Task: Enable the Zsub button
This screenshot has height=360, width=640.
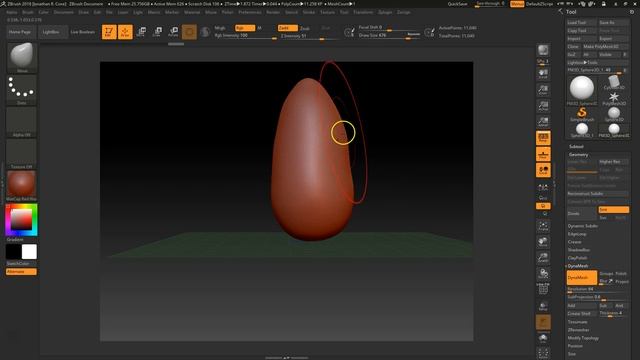Action: (304, 28)
